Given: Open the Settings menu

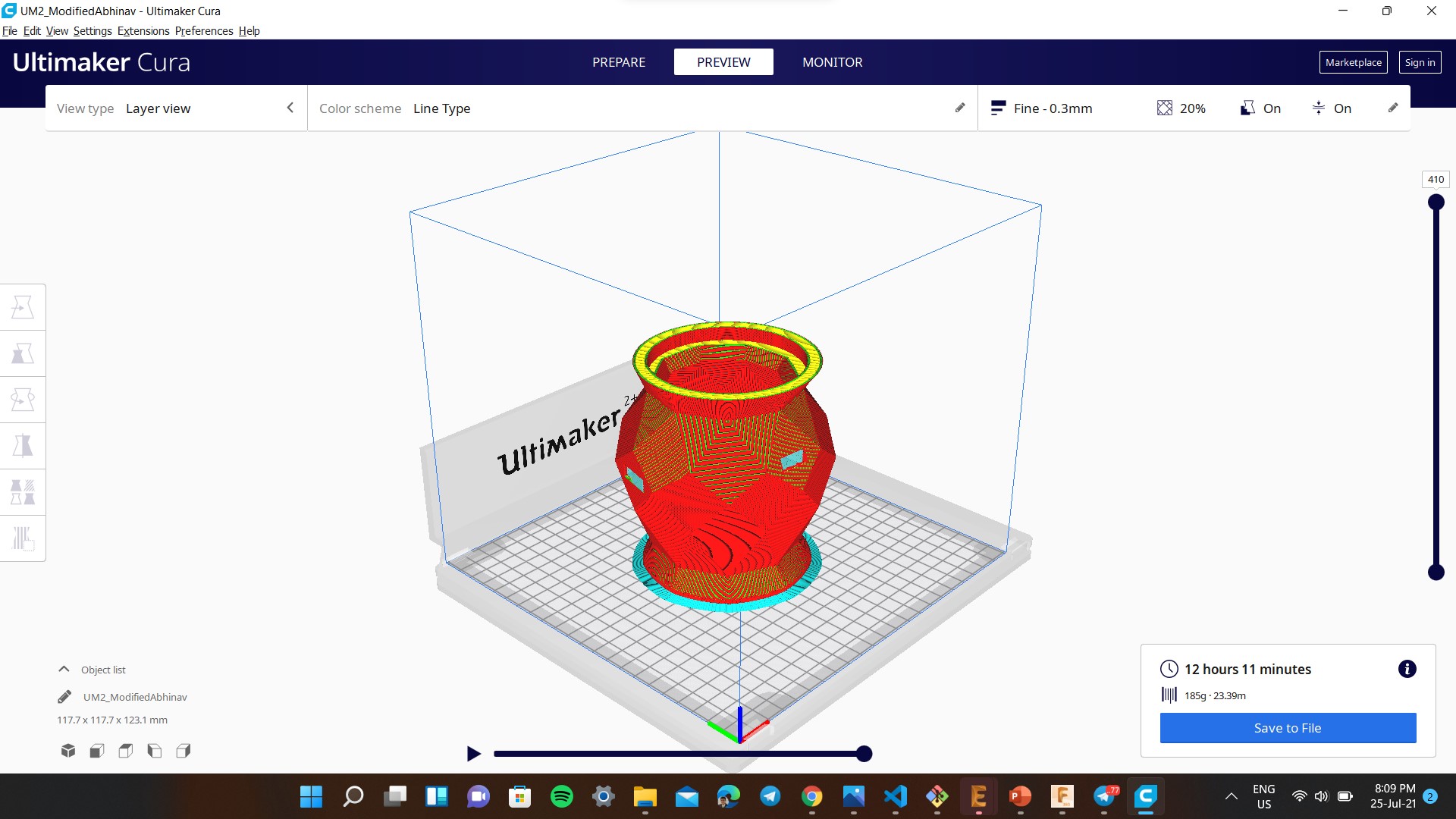Looking at the screenshot, I should [x=93, y=31].
